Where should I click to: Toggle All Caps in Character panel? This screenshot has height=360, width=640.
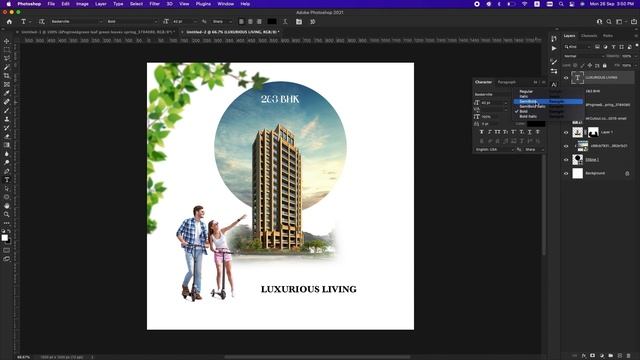(498, 132)
